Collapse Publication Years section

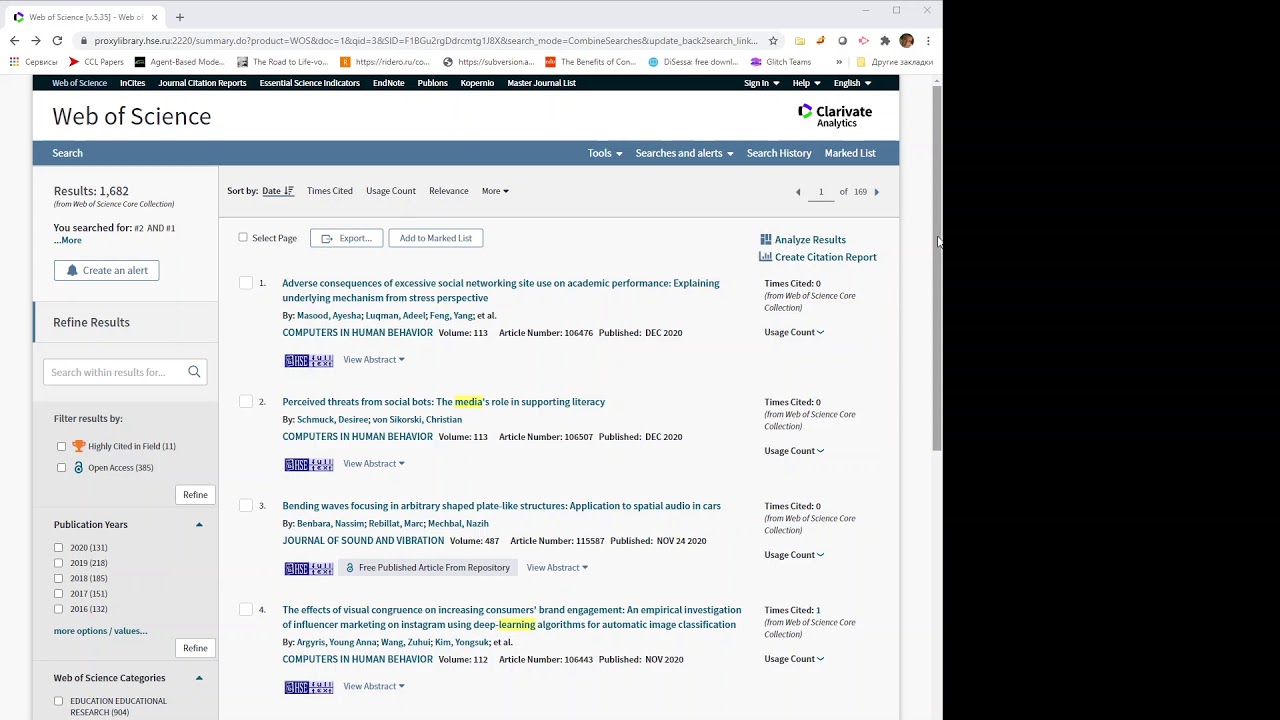pos(199,525)
